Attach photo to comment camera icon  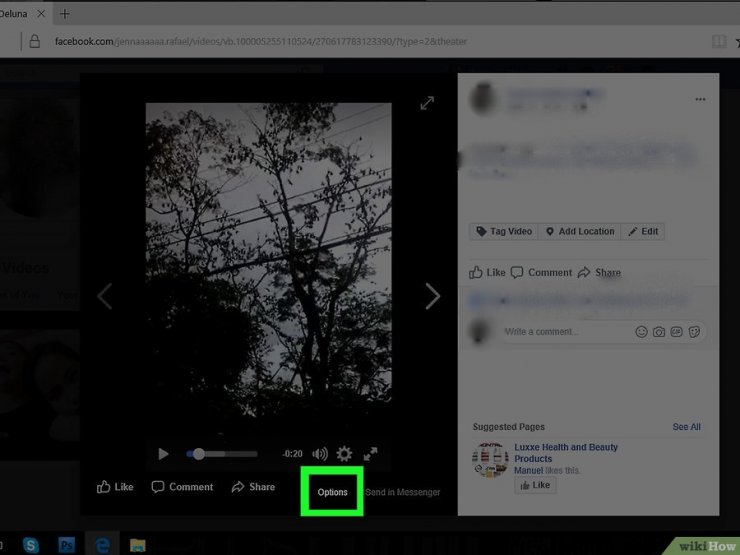(659, 332)
